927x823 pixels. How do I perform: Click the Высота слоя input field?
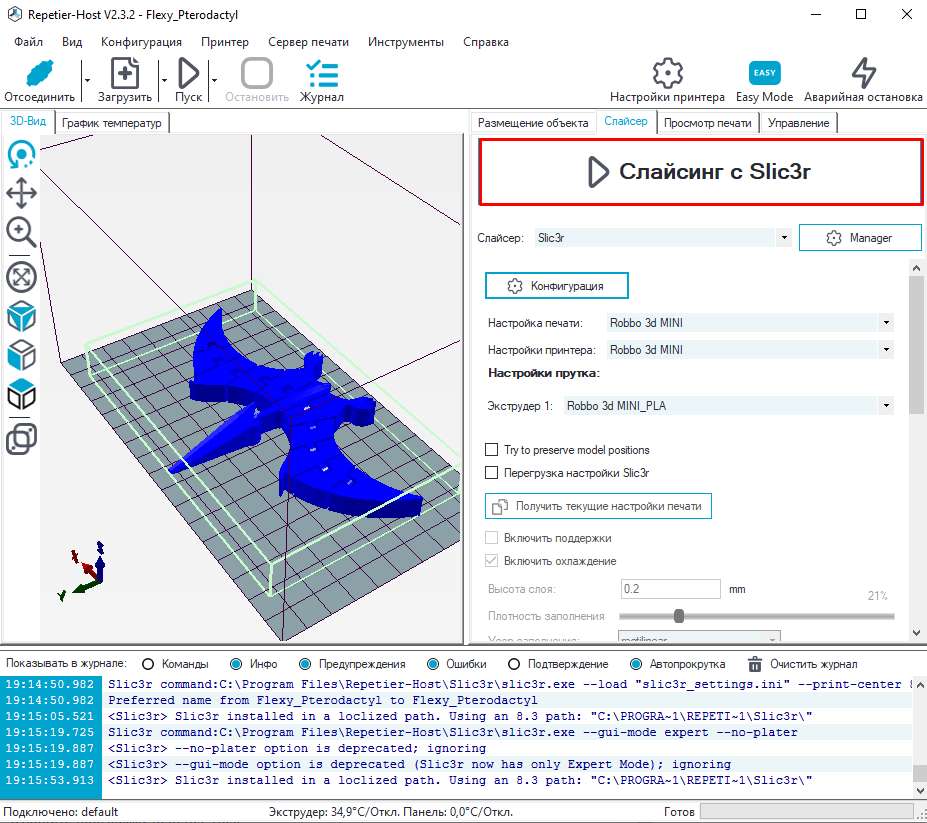click(x=670, y=589)
